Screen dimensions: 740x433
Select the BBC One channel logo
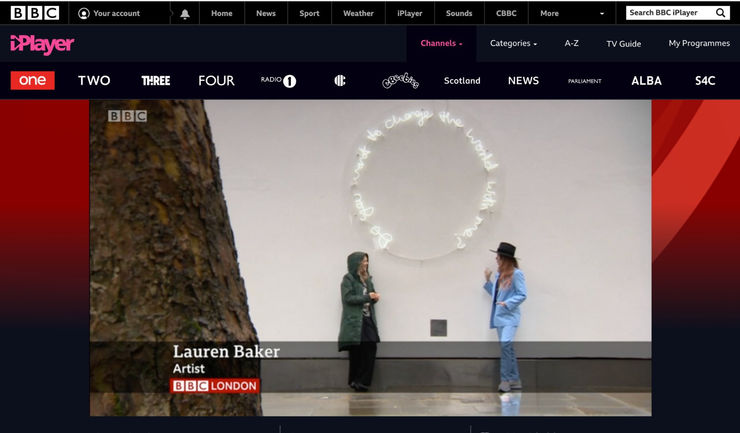(33, 80)
